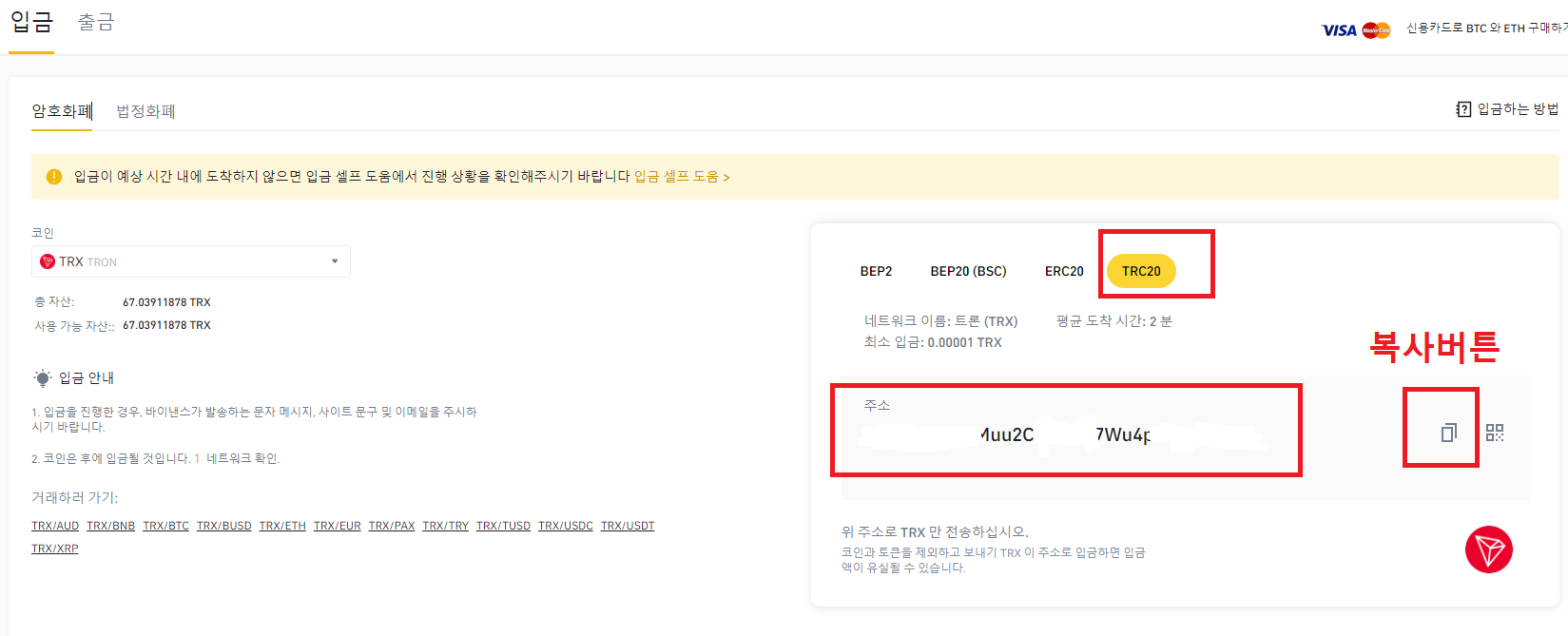The image size is (1568, 636).
Task: Open the TRX/ETH trading pair
Action: pyautogui.click(x=282, y=526)
